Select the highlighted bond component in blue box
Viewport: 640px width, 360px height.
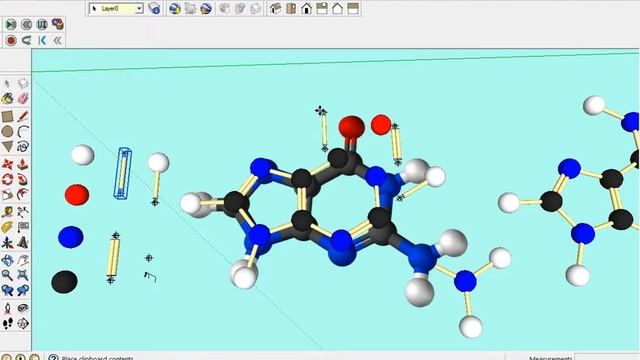123,173
